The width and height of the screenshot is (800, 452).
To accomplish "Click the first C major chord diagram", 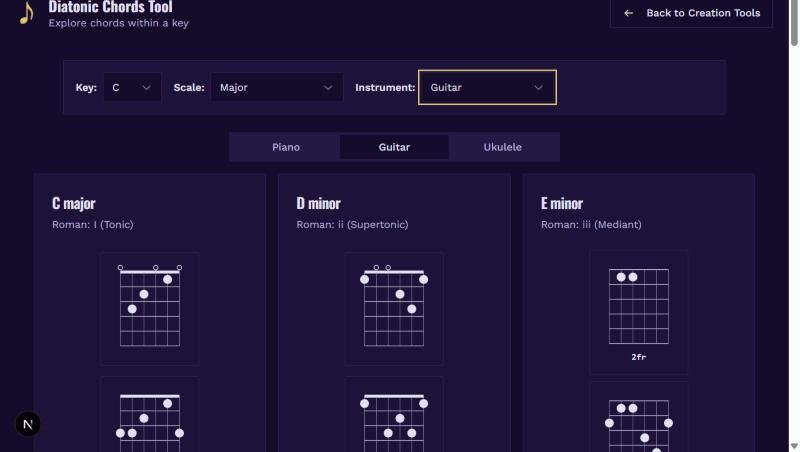I will [149, 308].
